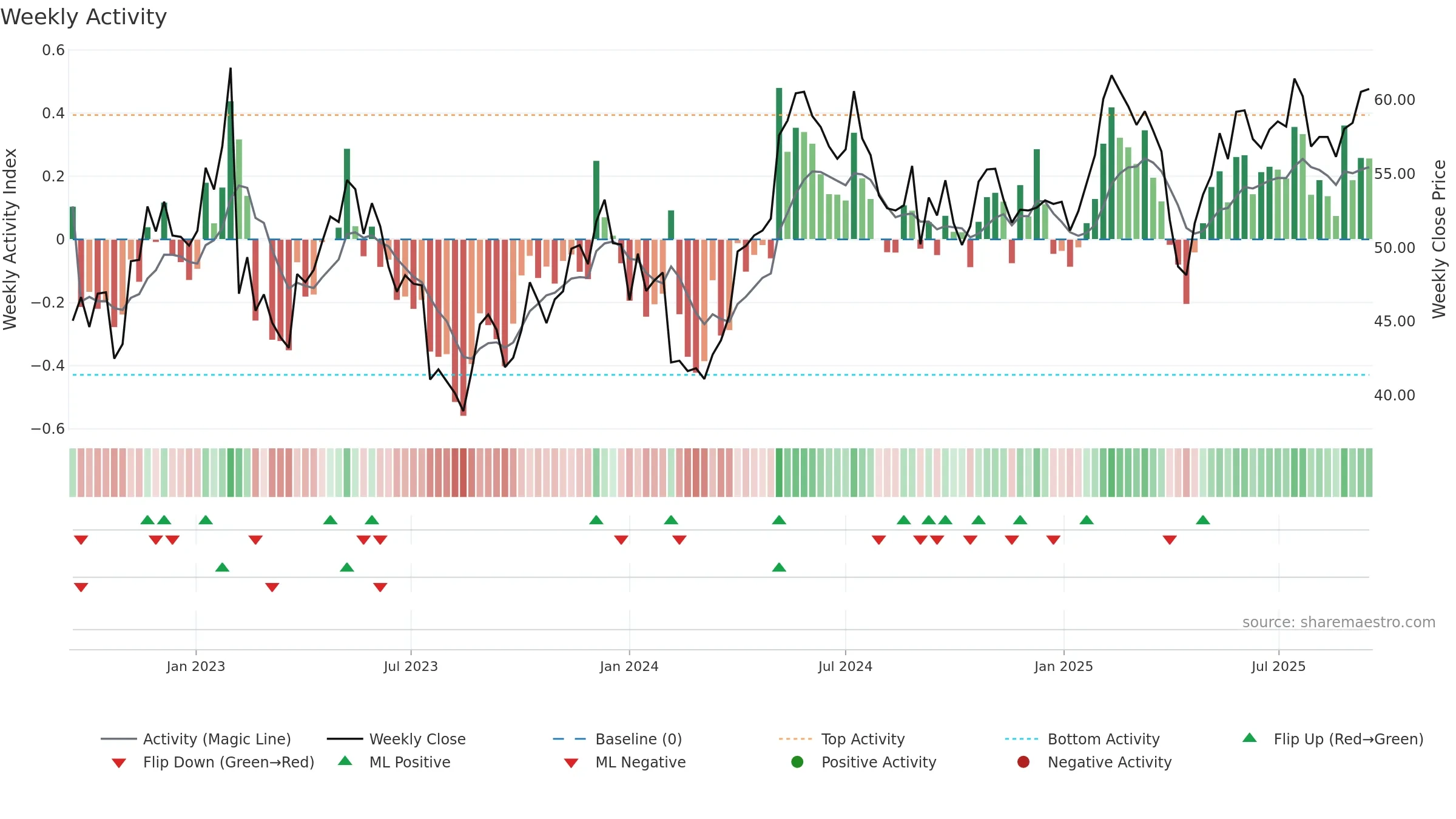The width and height of the screenshot is (1456, 819).
Task: Click the 60.00 price axis label
Action: pos(1395,100)
